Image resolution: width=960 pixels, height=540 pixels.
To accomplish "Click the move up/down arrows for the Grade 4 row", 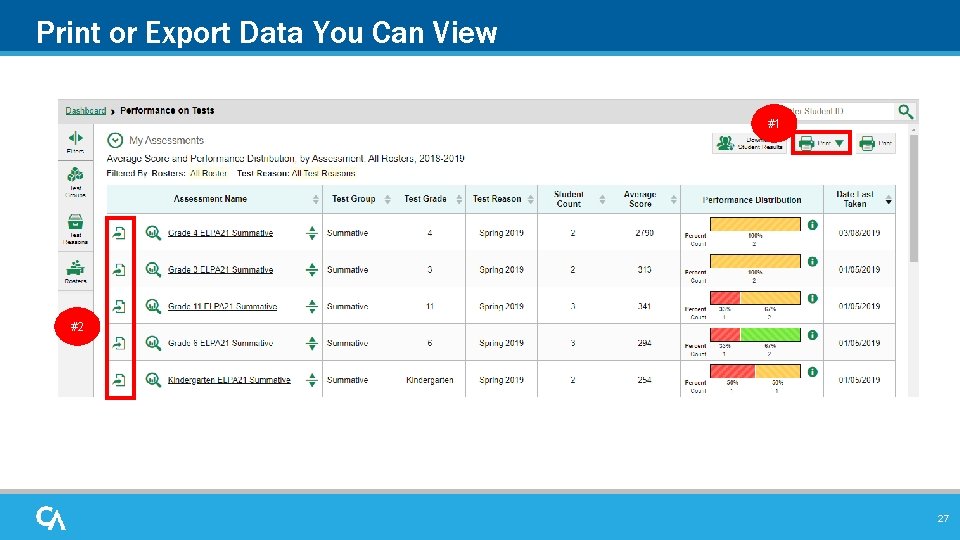I will pyautogui.click(x=312, y=233).
